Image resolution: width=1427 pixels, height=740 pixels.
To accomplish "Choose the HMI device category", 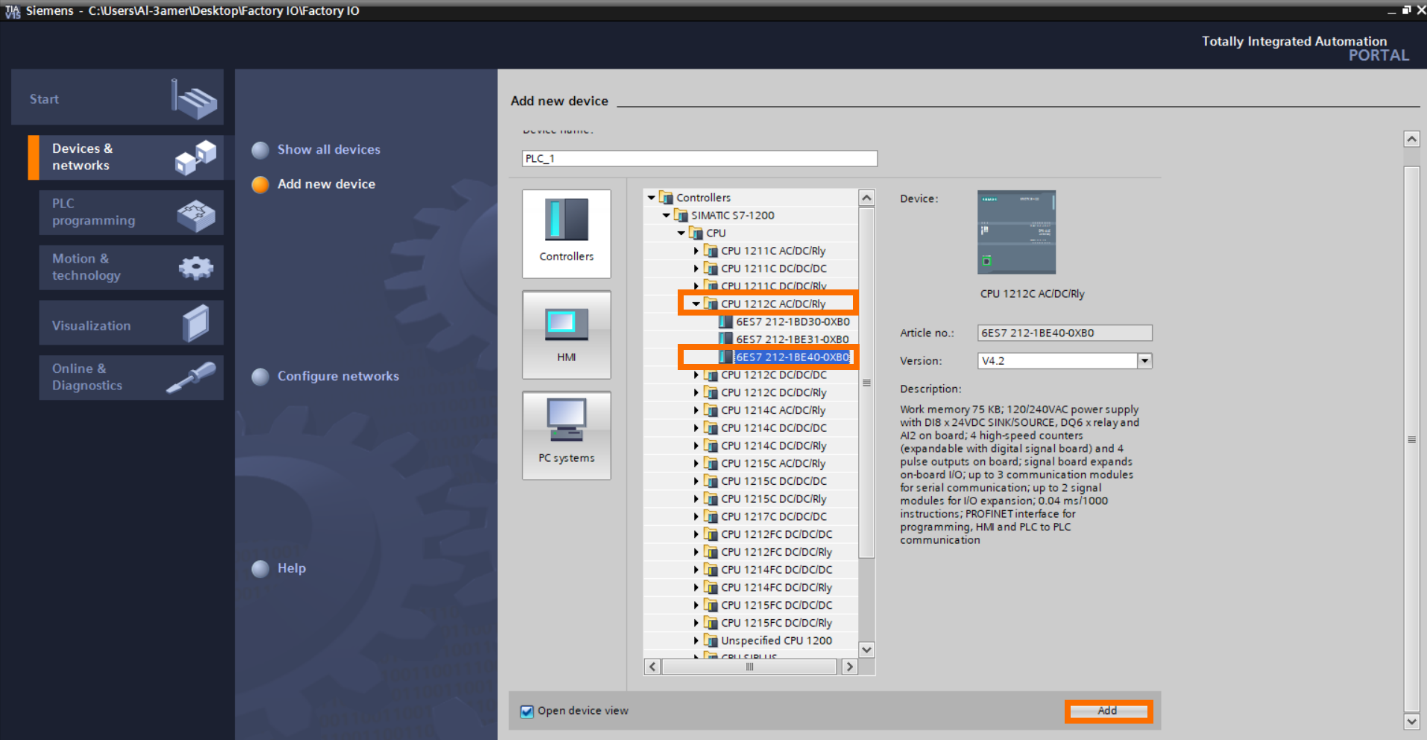I will pyautogui.click(x=566, y=335).
